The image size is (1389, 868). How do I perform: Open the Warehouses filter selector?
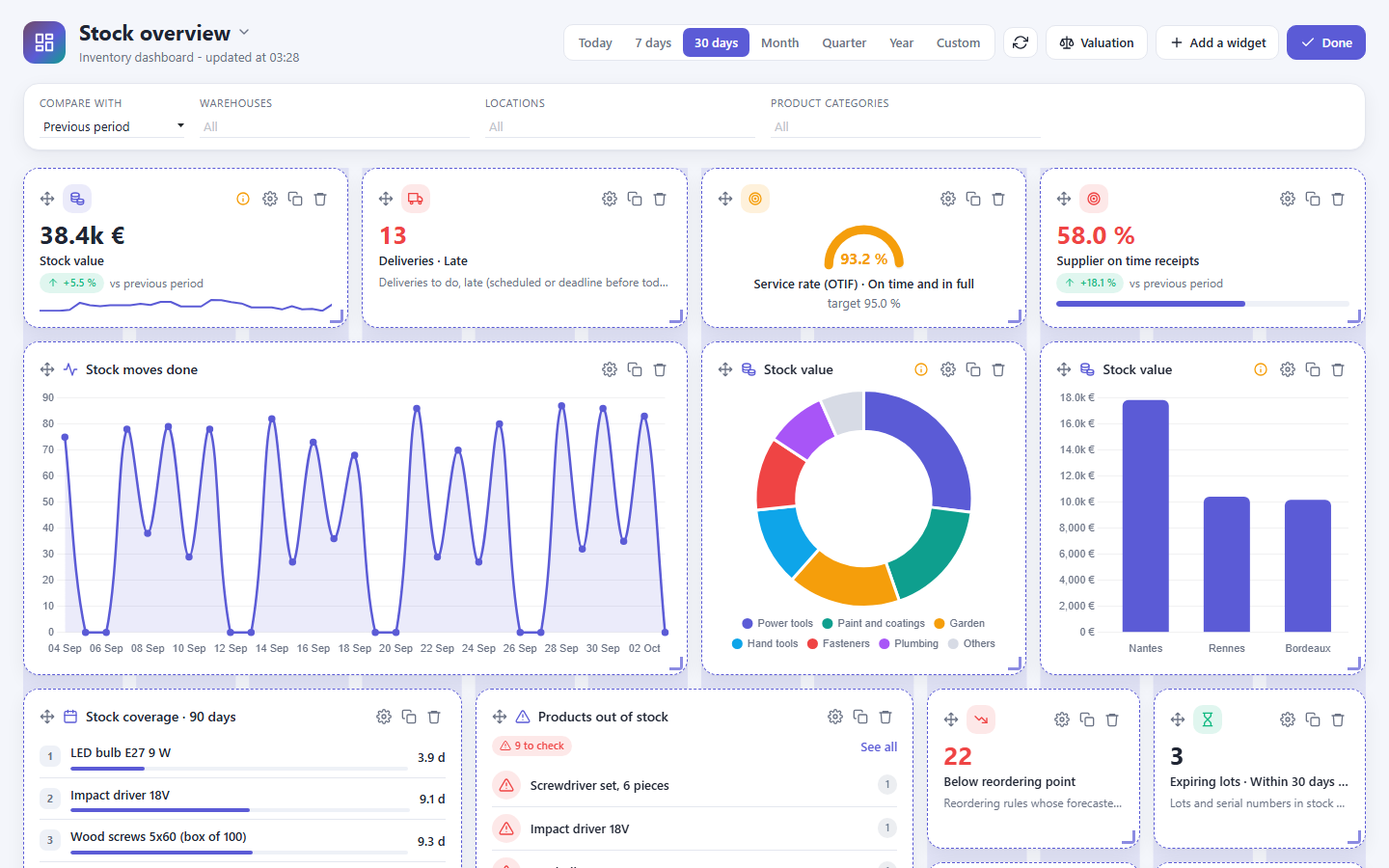coord(335,126)
